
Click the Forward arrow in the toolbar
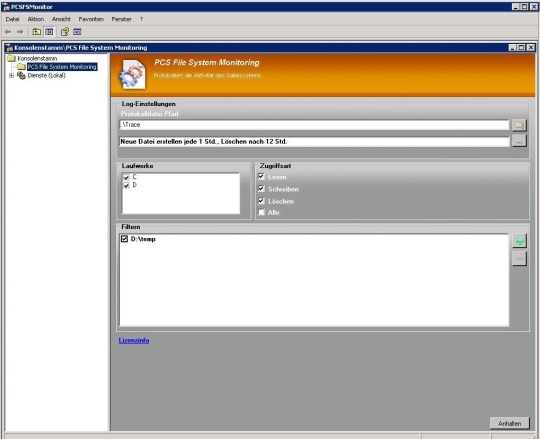(20, 32)
